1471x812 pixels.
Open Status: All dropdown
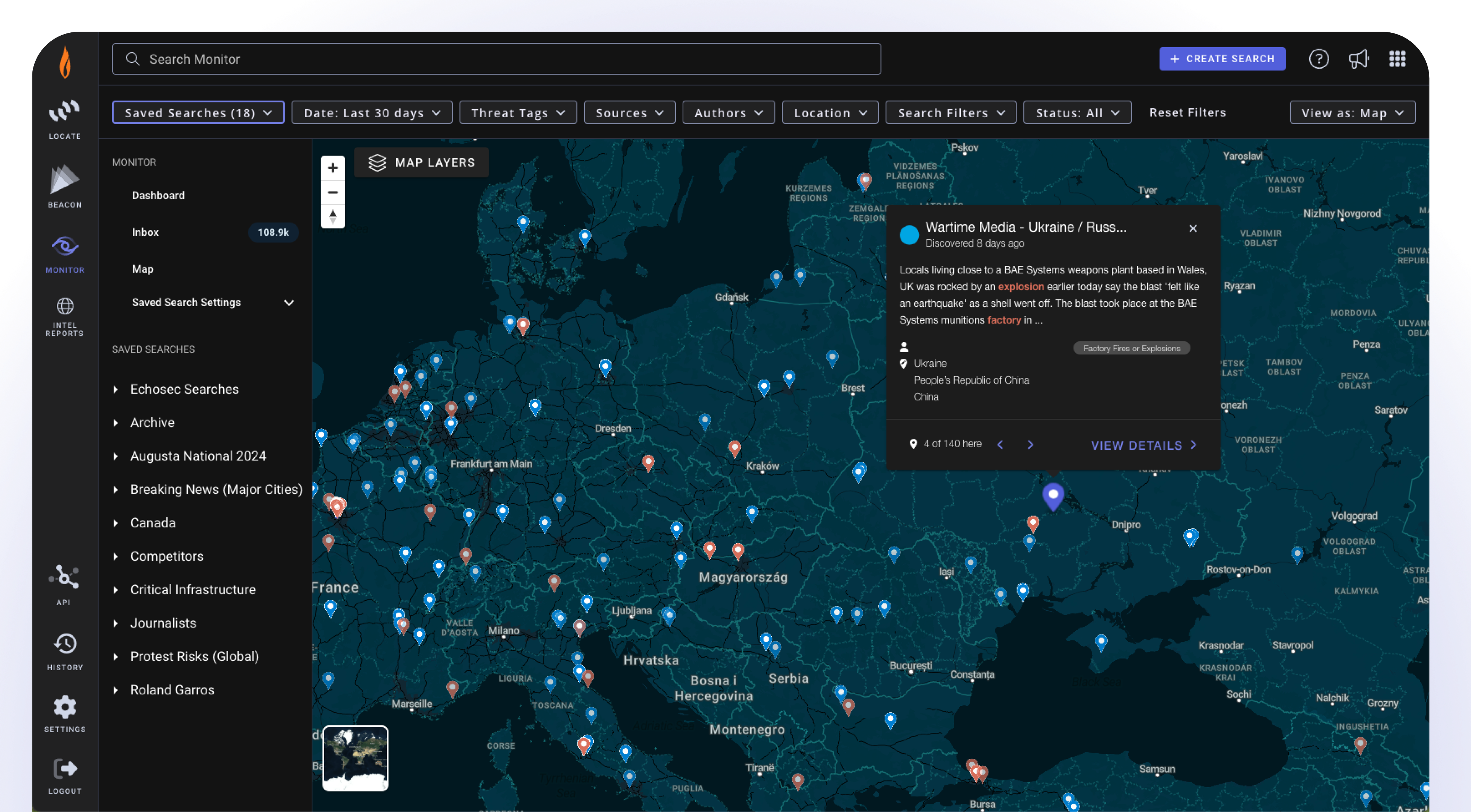click(x=1077, y=113)
